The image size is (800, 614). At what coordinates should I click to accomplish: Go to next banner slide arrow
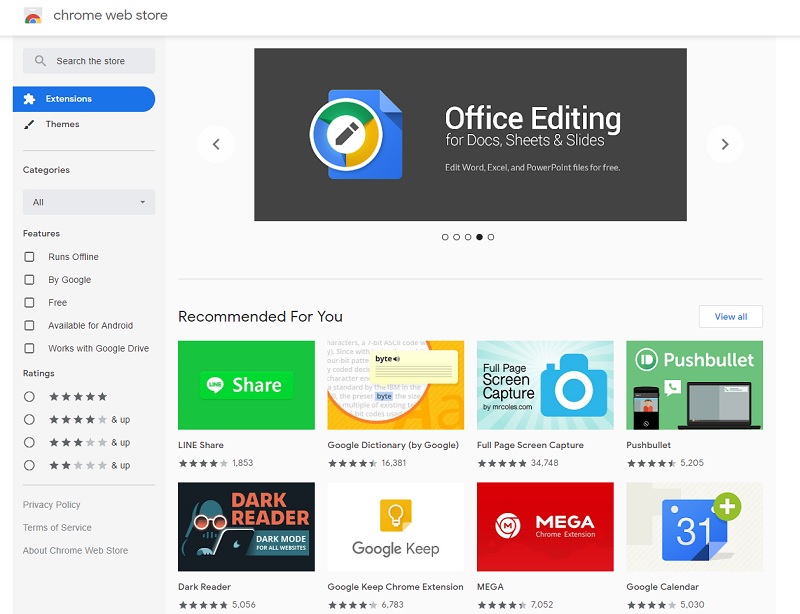pyautogui.click(x=724, y=144)
